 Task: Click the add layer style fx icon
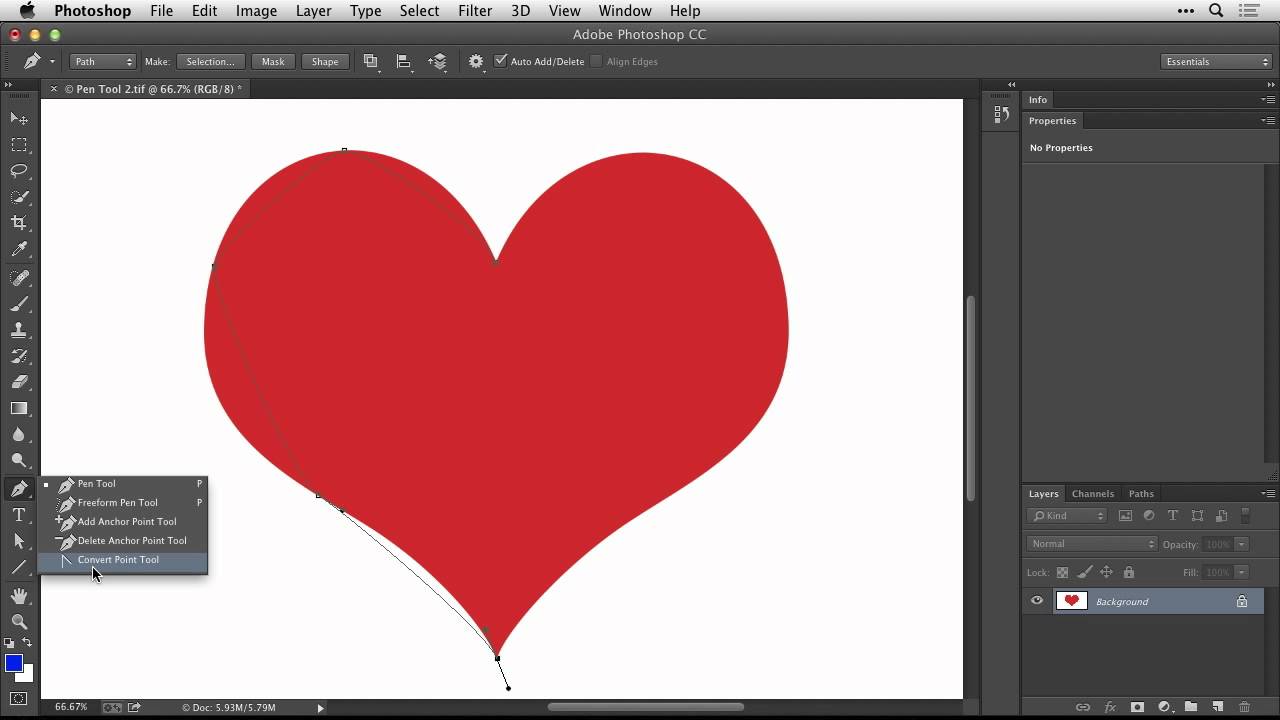click(x=1110, y=707)
